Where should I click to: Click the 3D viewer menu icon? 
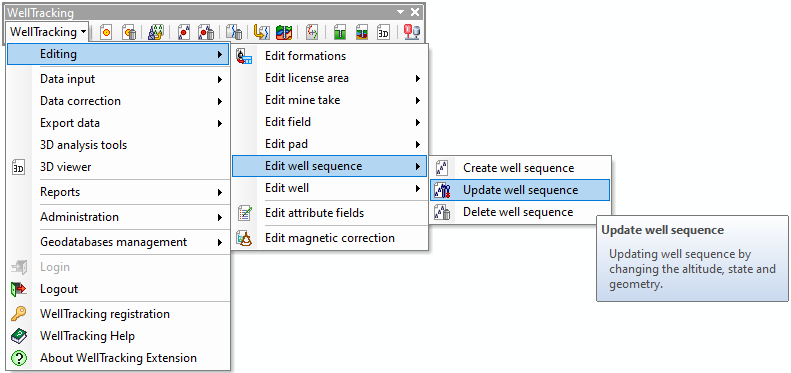(18, 168)
